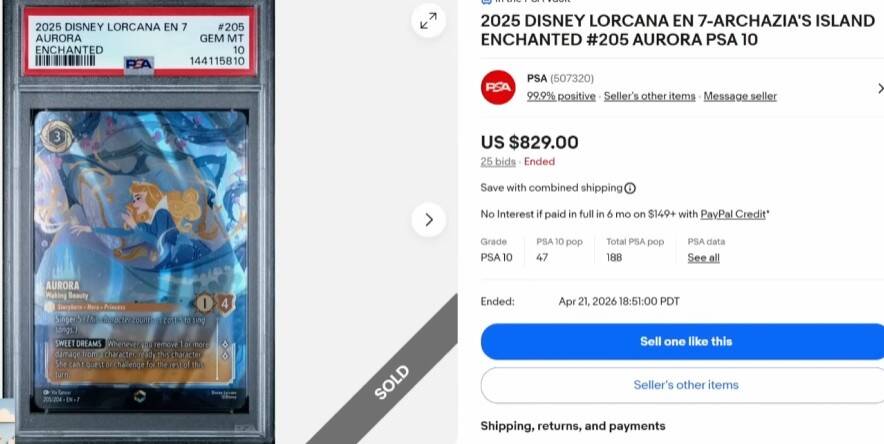Viewport: 884px width, 444px height.
Task: Open See all PSA data
Action: (x=703, y=258)
